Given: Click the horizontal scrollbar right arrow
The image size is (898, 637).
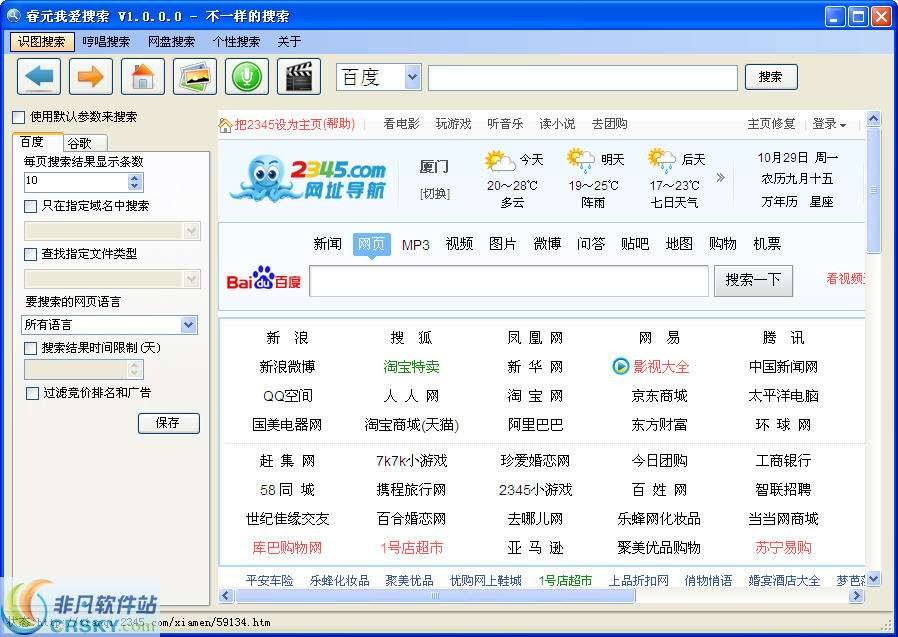Looking at the screenshot, I should [857, 596].
